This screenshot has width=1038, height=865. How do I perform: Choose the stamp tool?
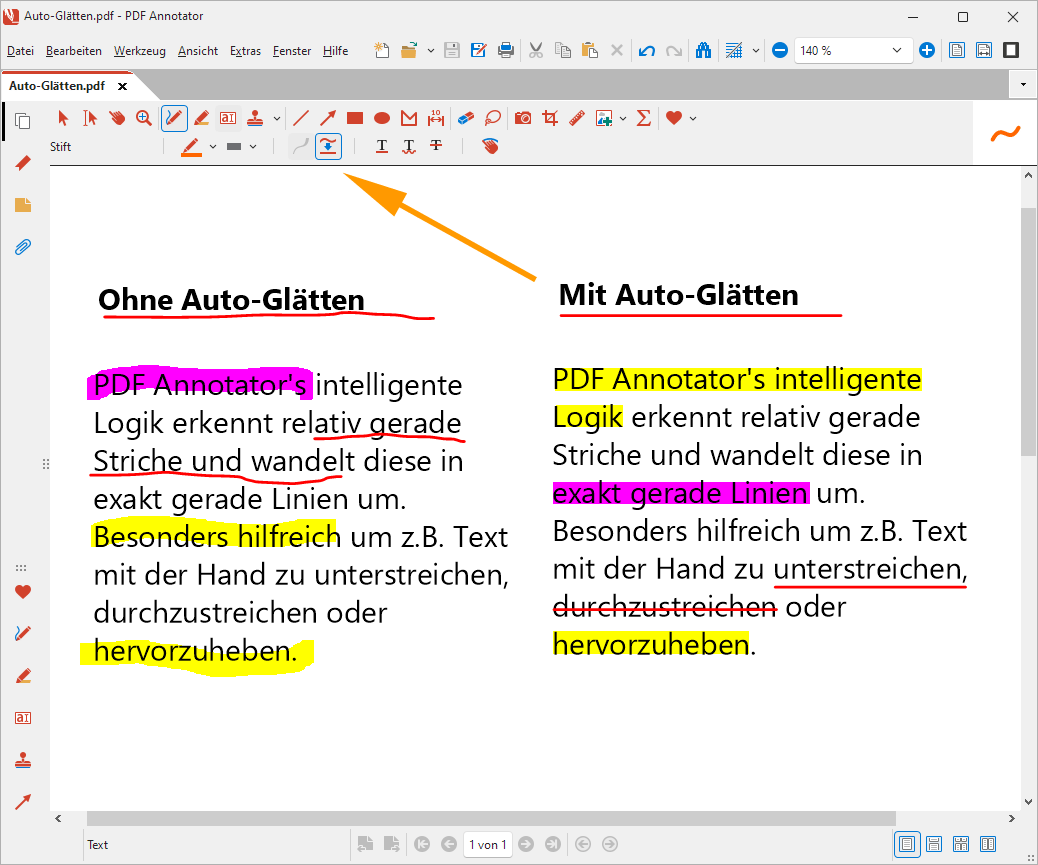click(256, 118)
